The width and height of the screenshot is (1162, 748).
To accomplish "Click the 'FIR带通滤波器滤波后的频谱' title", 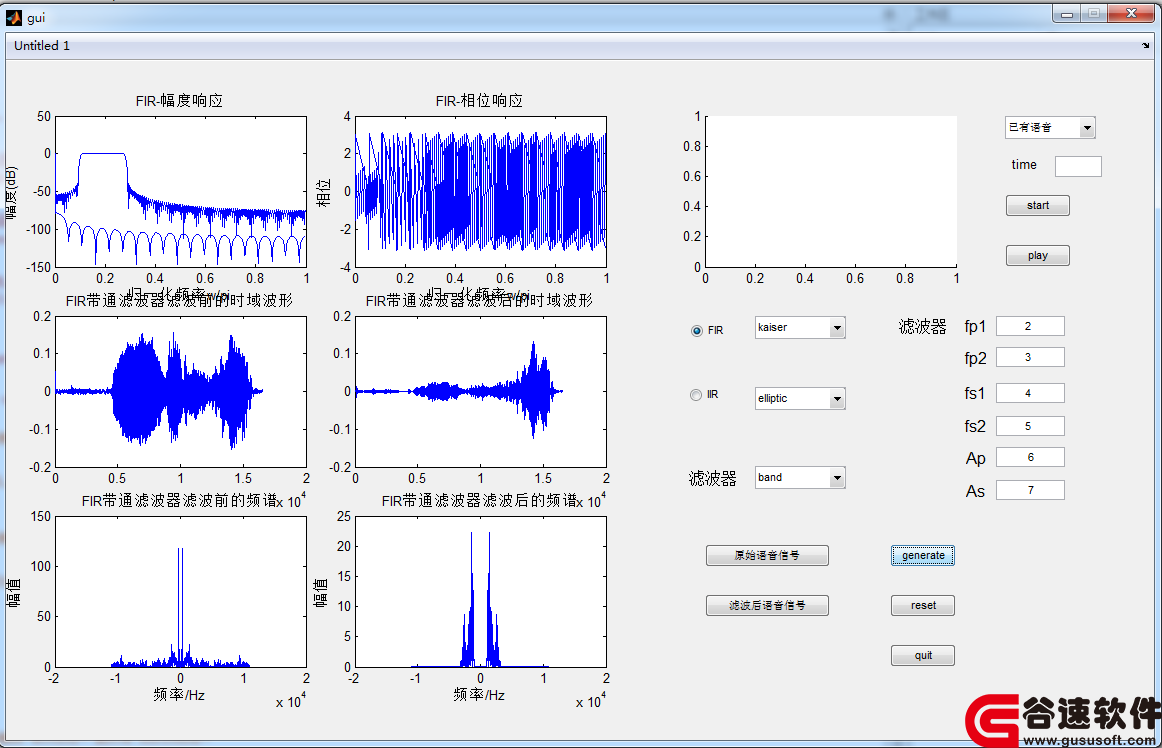I will [x=479, y=501].
